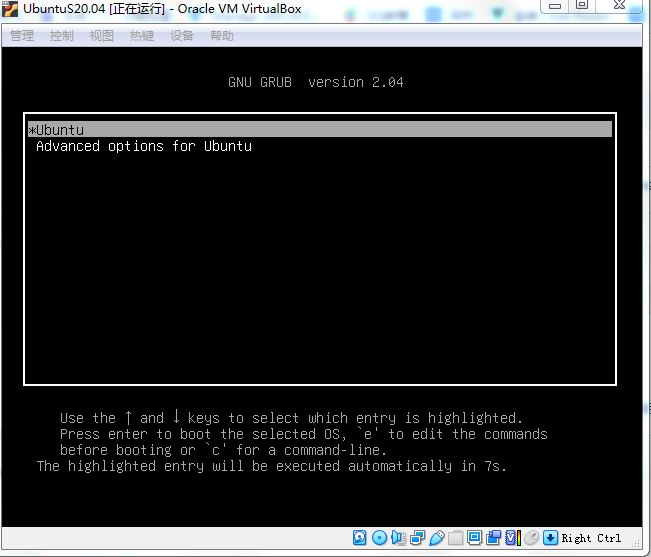Open the 帮助 menu

click(222, 36)
